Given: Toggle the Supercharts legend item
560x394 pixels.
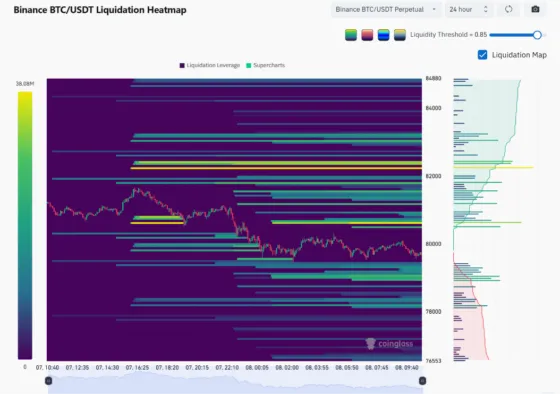Looking at the screenshot, I should point(265,65).
